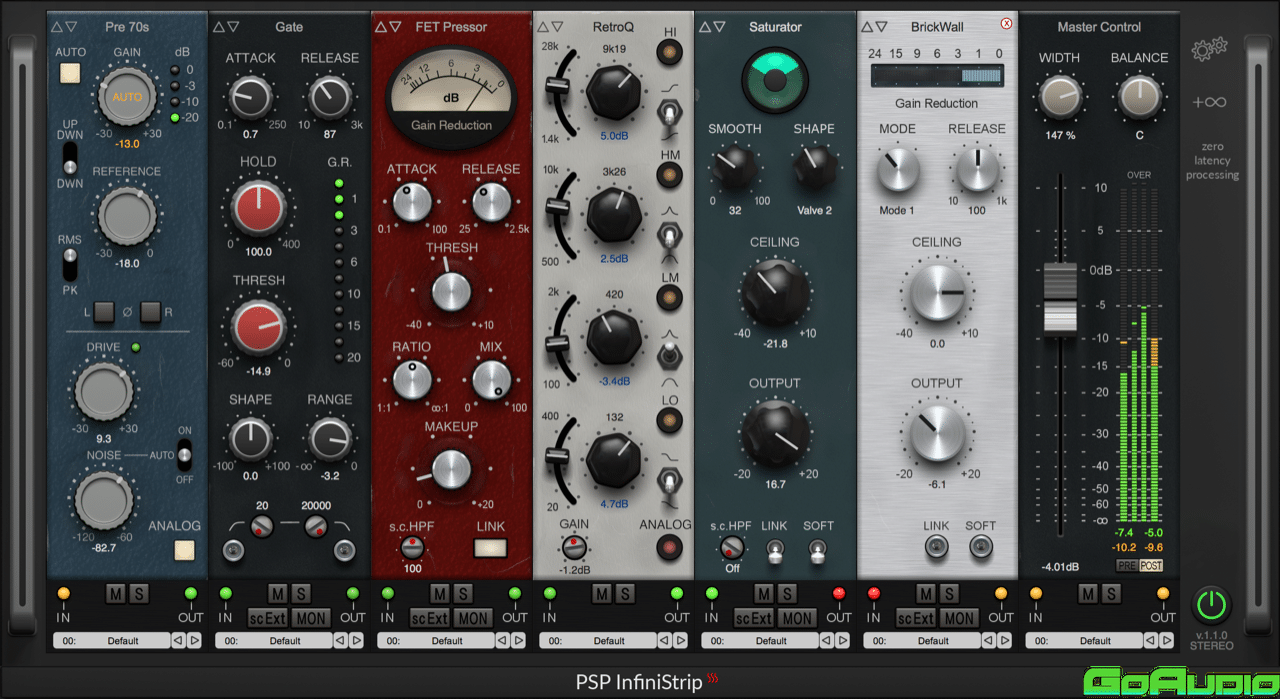
Task: Click the master volume fader handle
Action: point(1060,298)
